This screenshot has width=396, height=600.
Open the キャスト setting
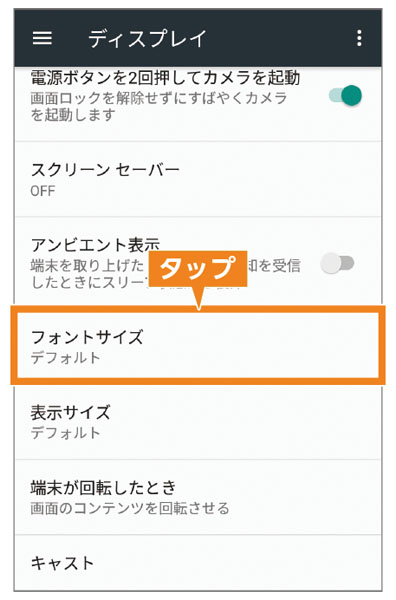click(198, 563)
